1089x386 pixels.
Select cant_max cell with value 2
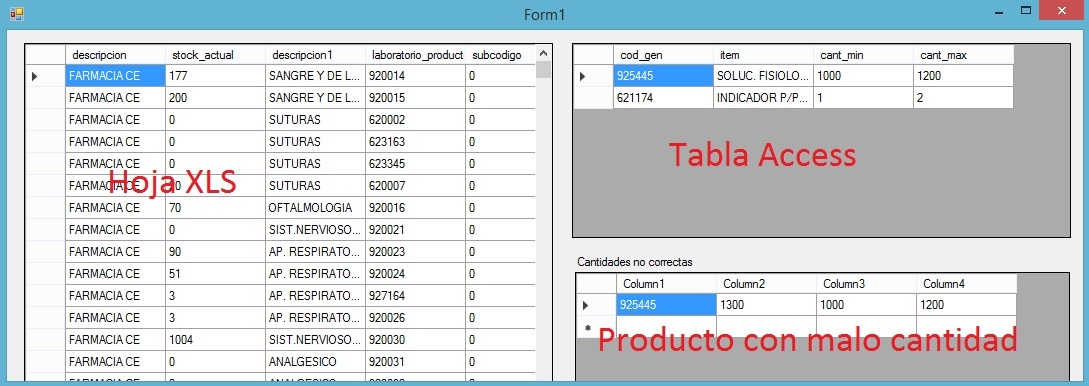pyautogui.click(x=963, y=99)
